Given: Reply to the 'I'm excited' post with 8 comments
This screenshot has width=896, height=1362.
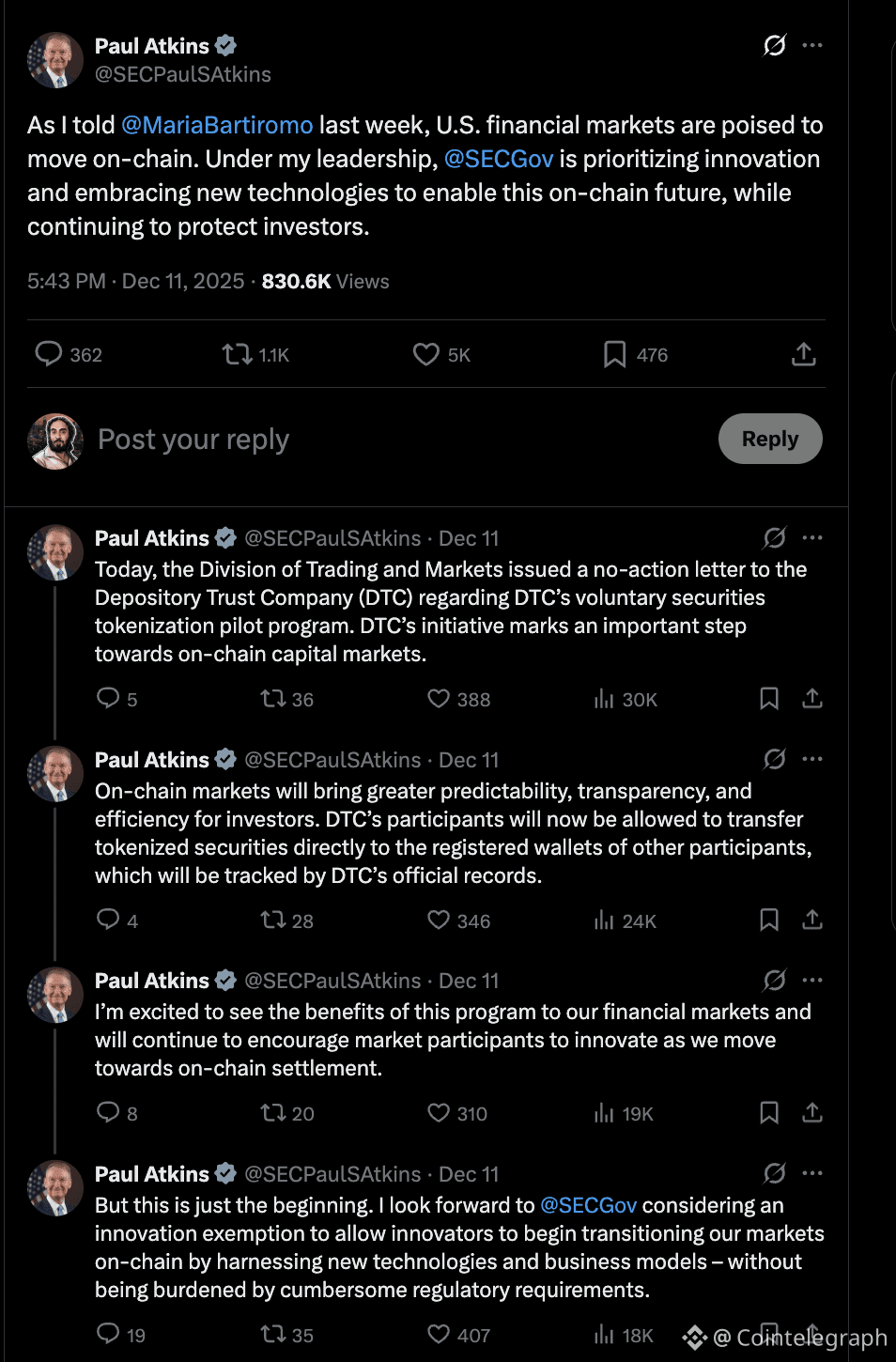Looking at the screenshot, I should click(x=108, y=1113).
